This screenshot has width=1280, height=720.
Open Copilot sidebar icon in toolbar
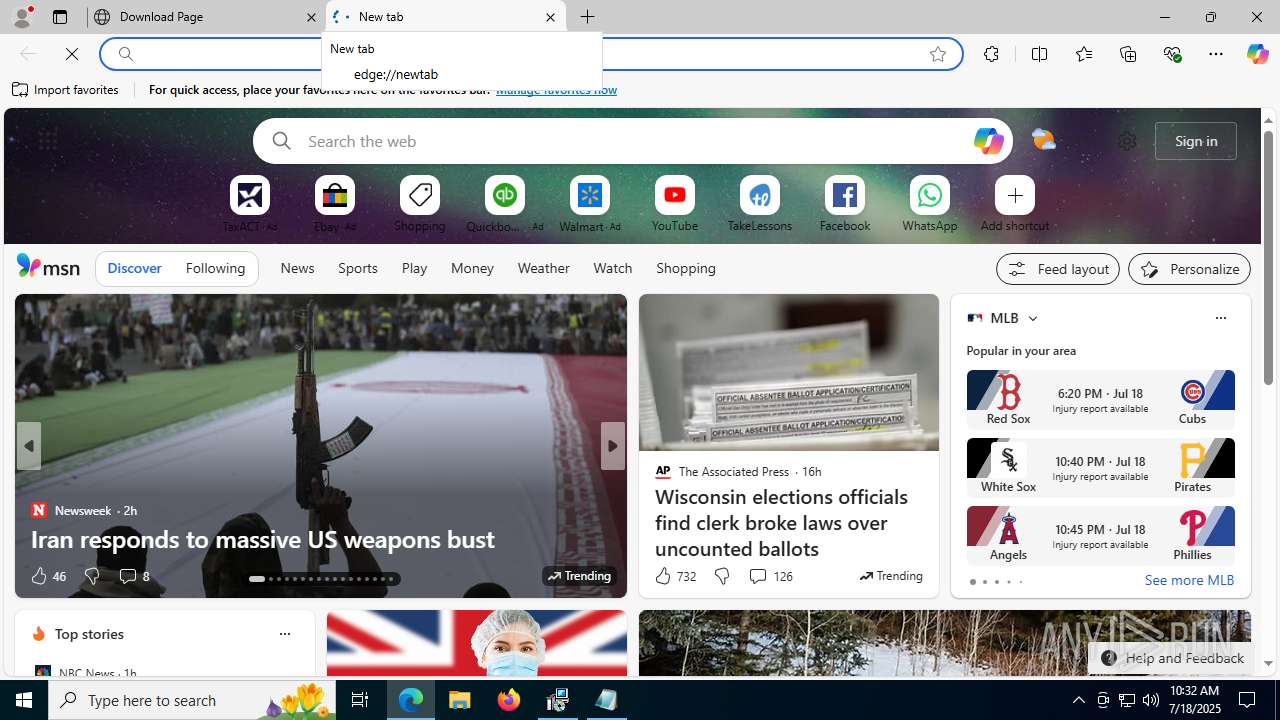click(1257, 54)
